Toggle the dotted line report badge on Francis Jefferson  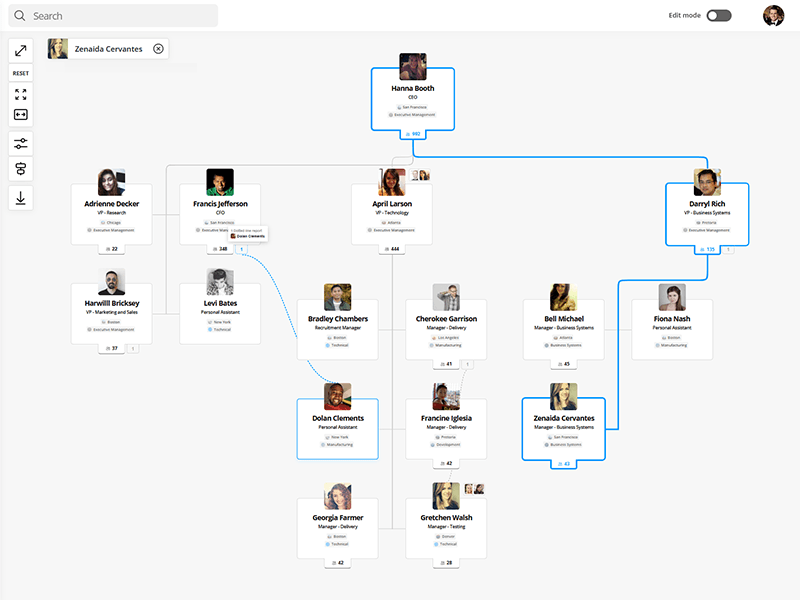242,250
